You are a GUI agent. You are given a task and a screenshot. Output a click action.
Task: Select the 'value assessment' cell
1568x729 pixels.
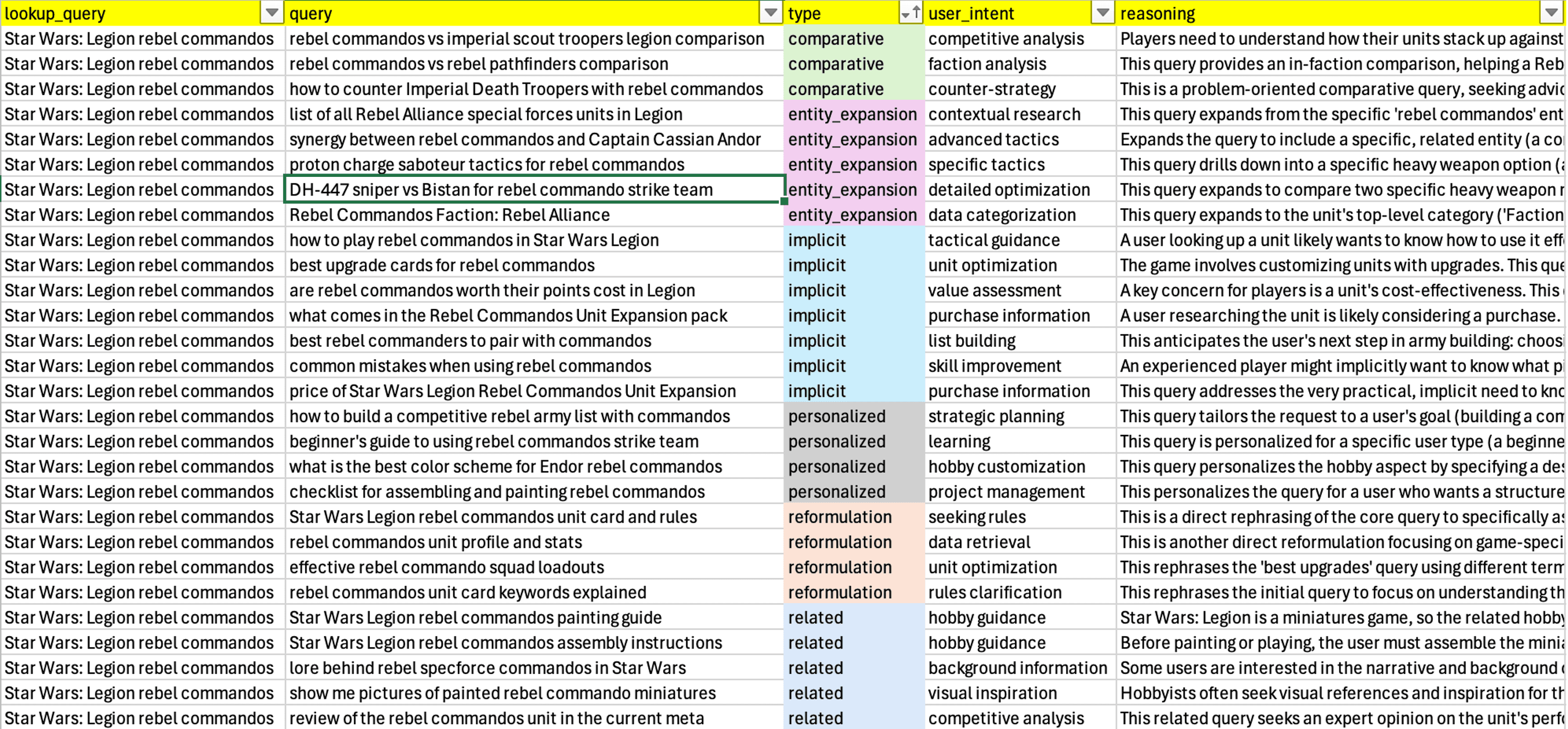coord(1020,290)
